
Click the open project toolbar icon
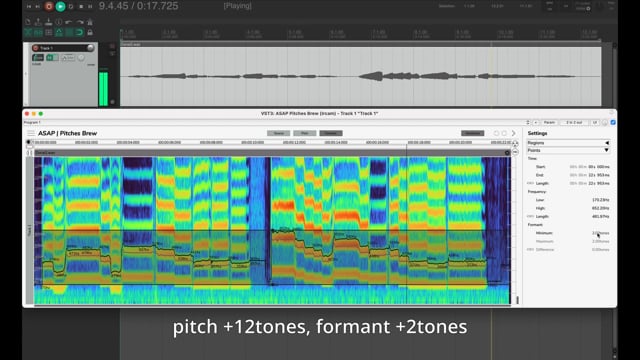38,22
